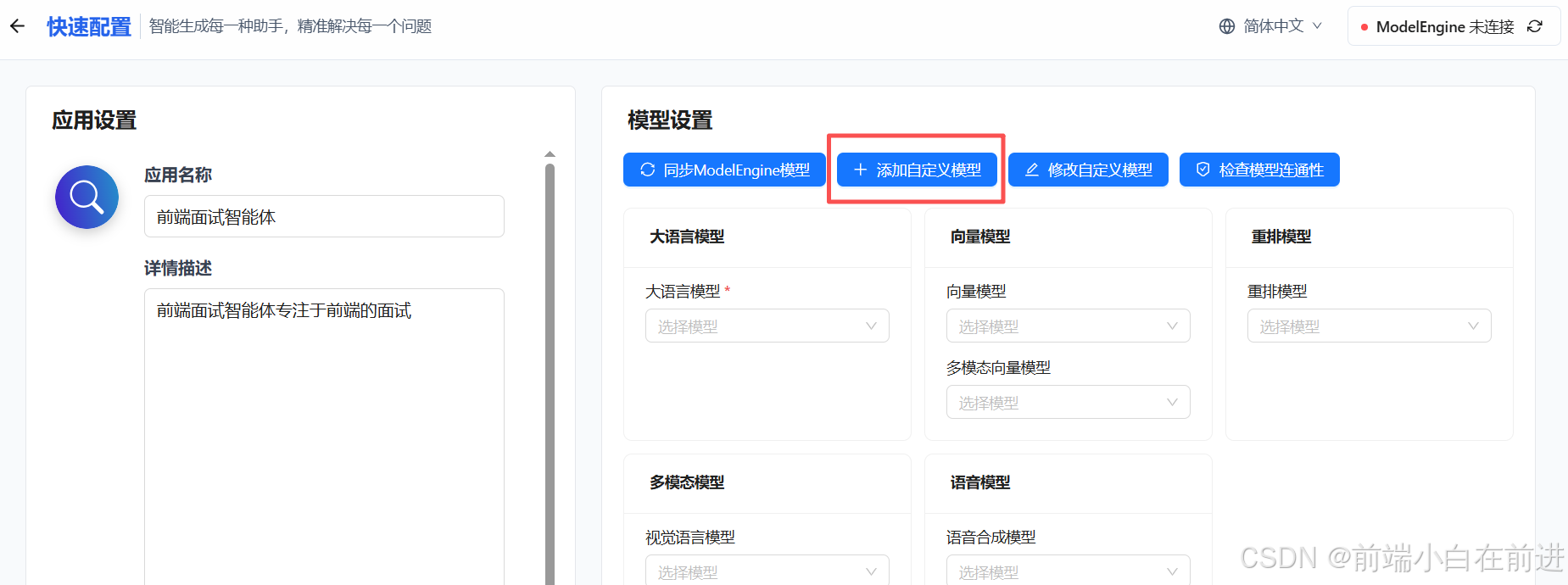Click the 模型设置 heading
This screenshot has height=585, width=1568.
[x=670, y=120]
